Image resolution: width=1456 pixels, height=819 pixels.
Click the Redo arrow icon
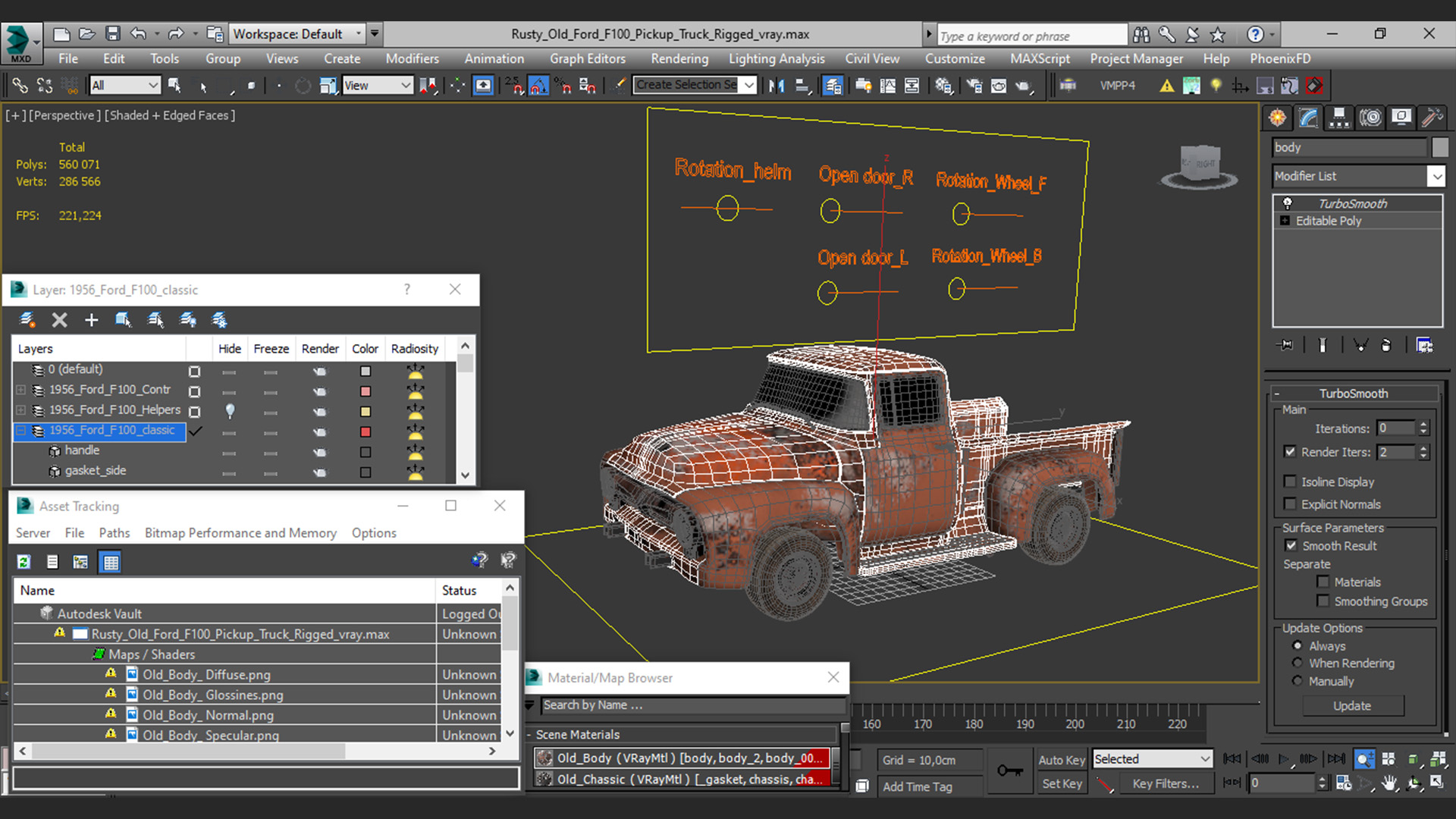pyautogui.click(x=176, y=34)
